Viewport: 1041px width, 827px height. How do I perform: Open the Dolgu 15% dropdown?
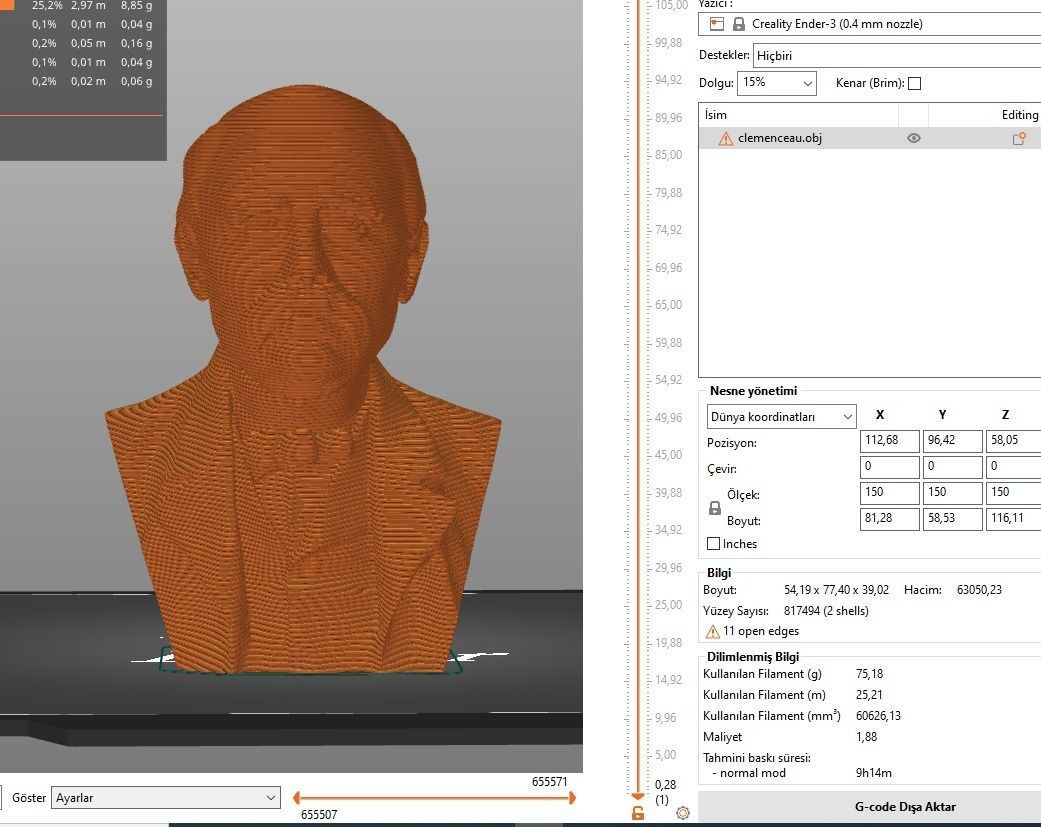click(777, 83)
